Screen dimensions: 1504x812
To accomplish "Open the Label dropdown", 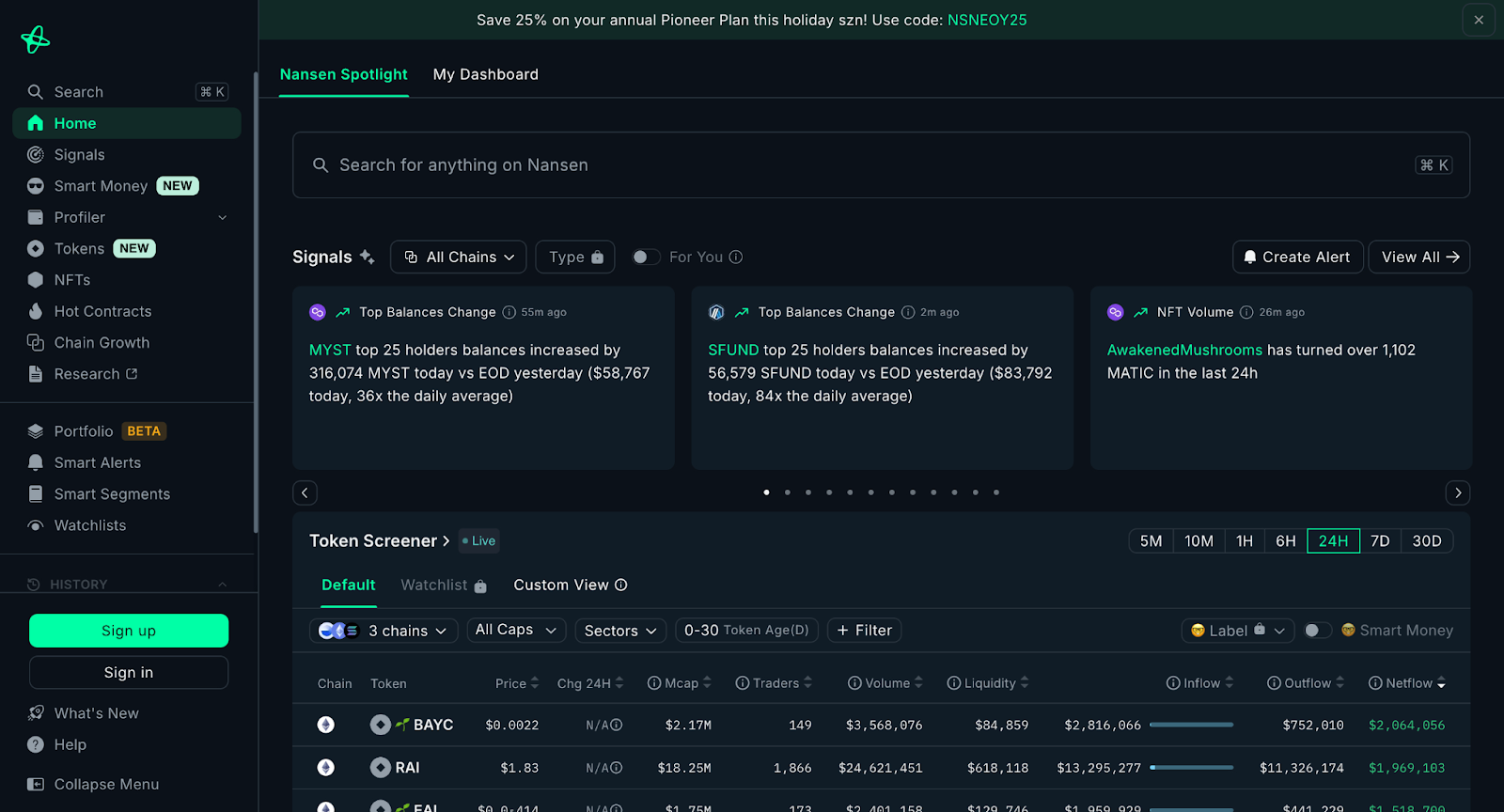I will [1237, 631].
